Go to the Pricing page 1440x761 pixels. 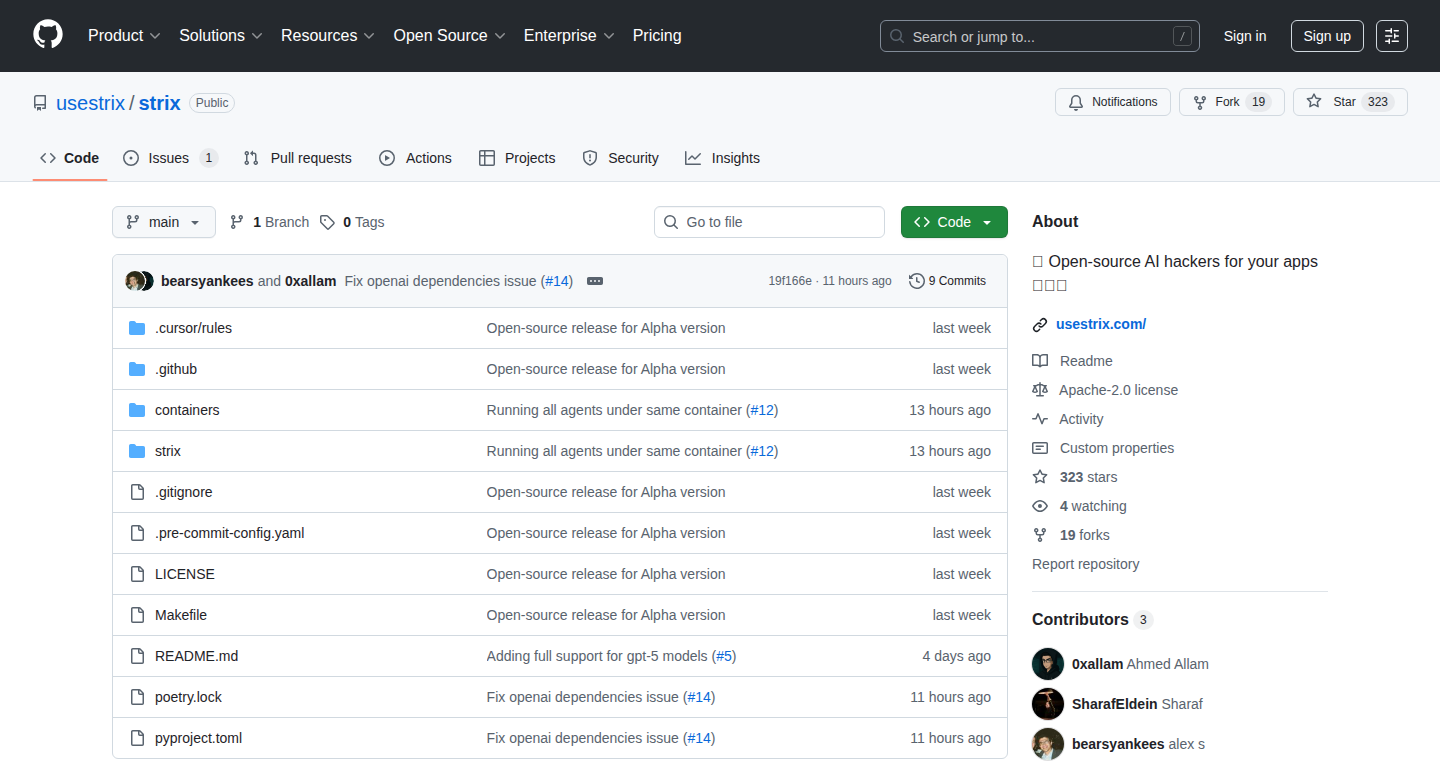657,35
